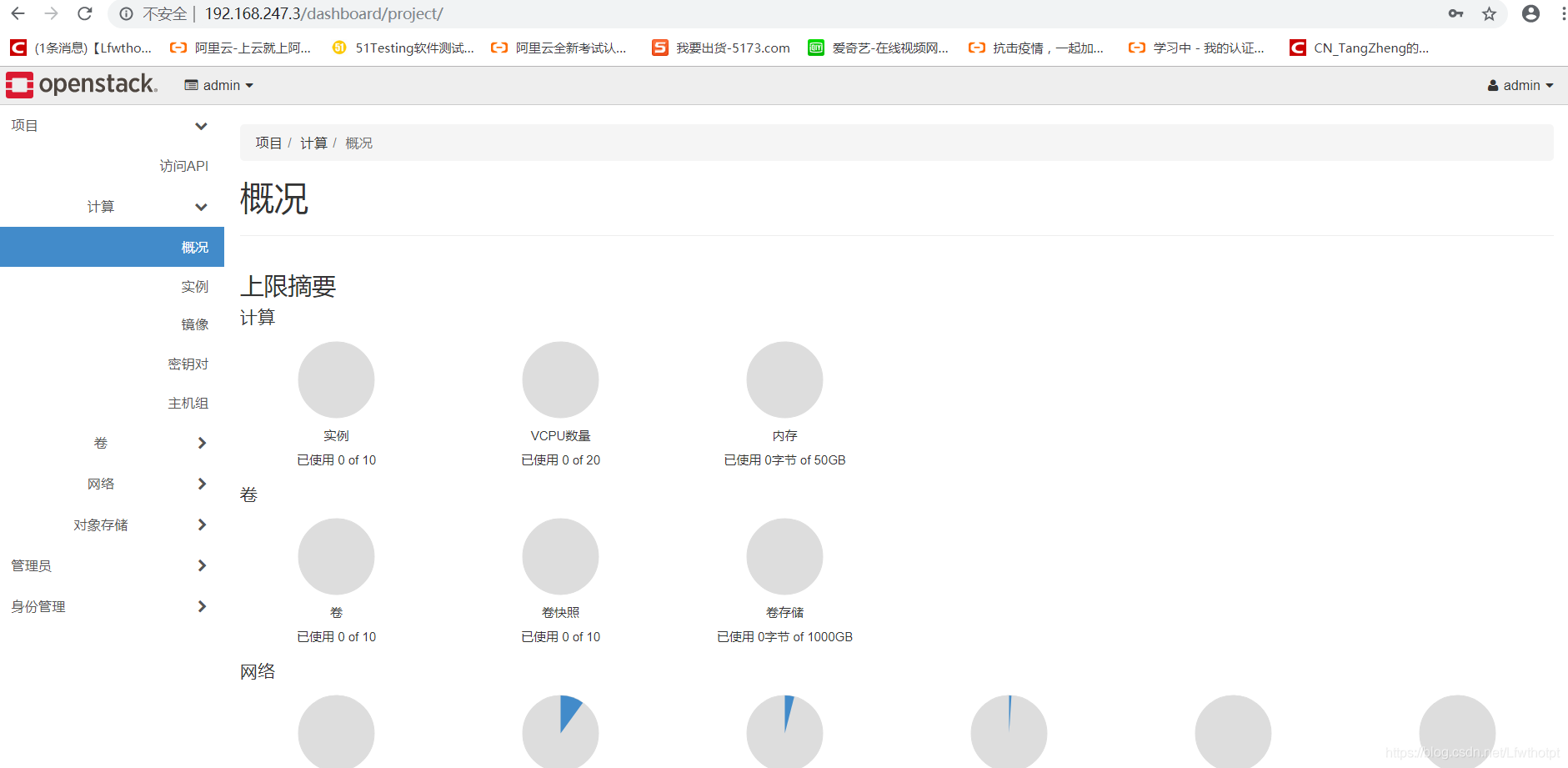The height and width of the screenshot is (768, 1568).
Task: Click text 已使用 0字节 of 1000GB
Action: (784, 637)
